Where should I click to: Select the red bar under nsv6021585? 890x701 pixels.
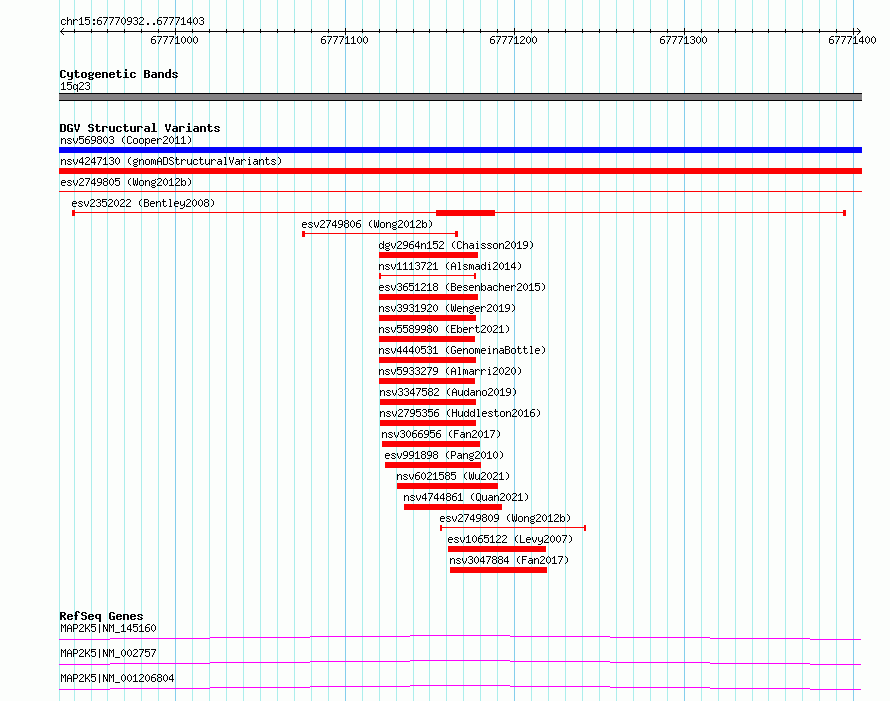447,486
